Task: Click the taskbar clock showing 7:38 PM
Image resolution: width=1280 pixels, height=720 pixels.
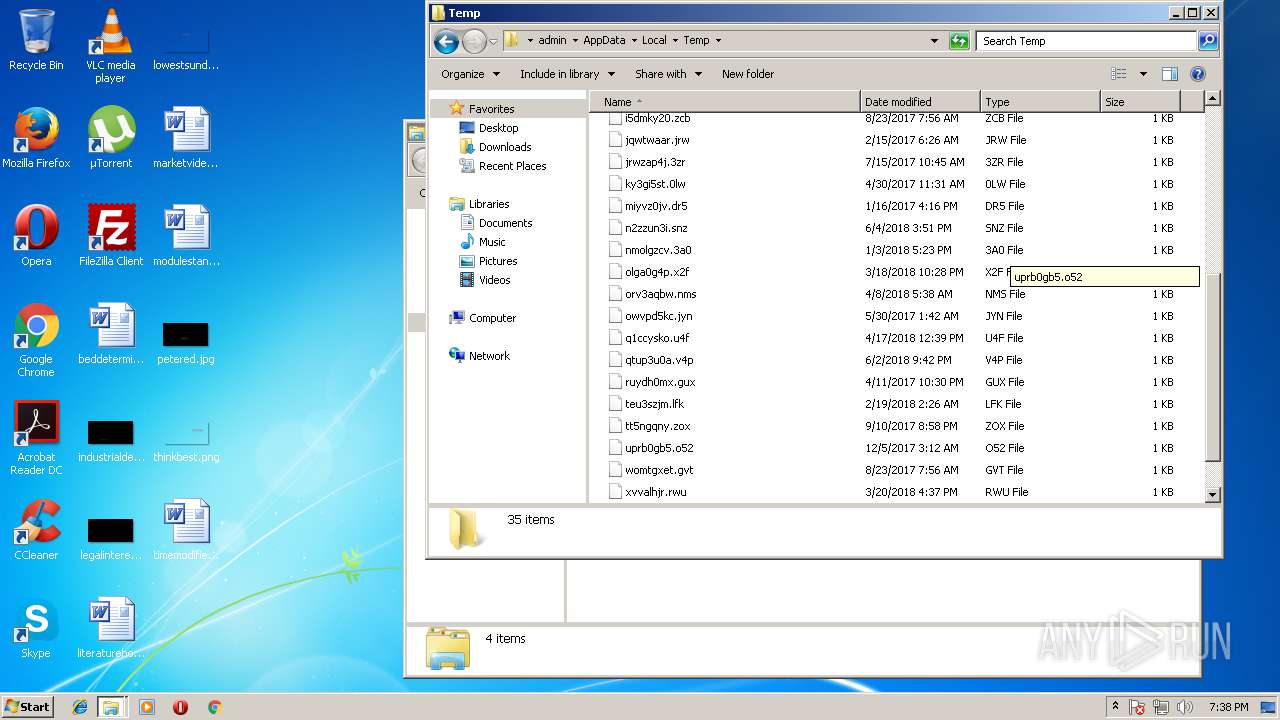Action: 1228,707
